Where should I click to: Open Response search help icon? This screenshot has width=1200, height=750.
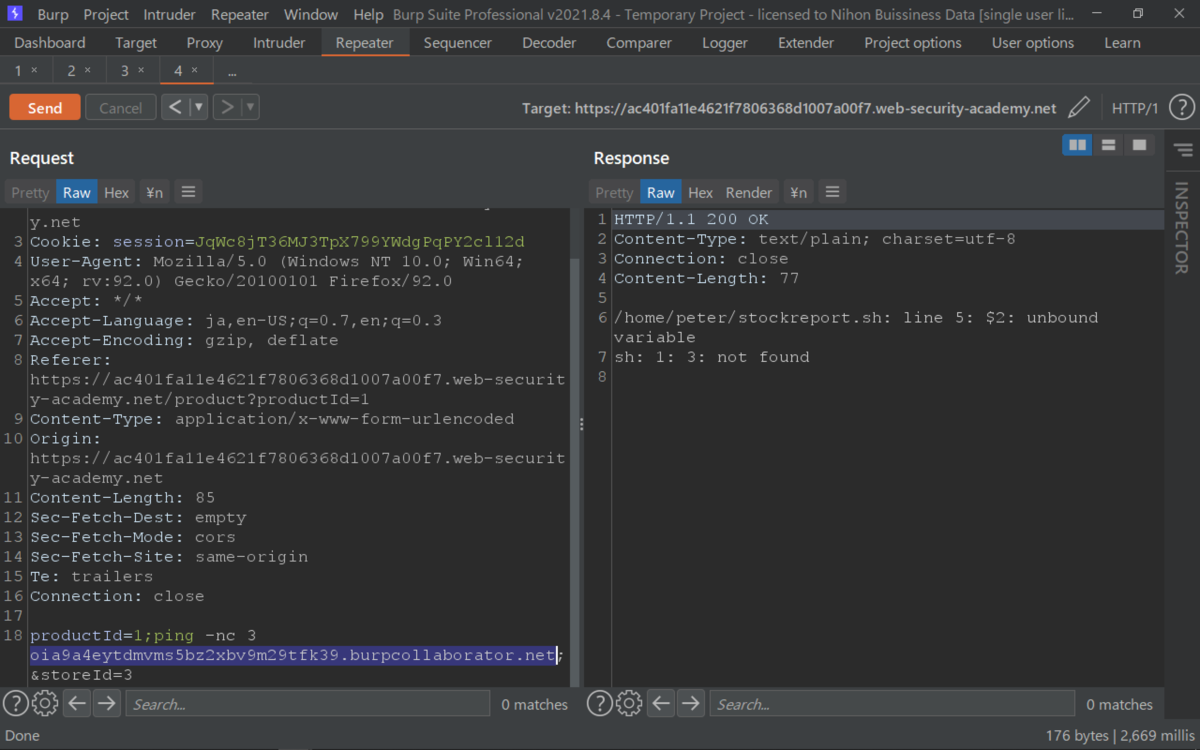(x=599, y=704)
